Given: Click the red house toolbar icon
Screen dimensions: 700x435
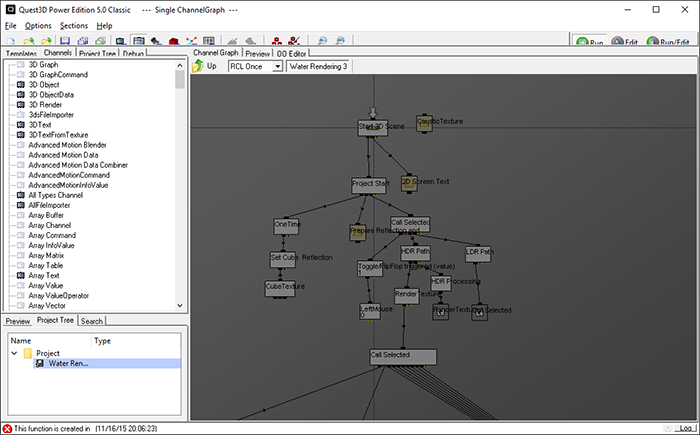Looking at the screenshot, I should click(x=174, y=41).
